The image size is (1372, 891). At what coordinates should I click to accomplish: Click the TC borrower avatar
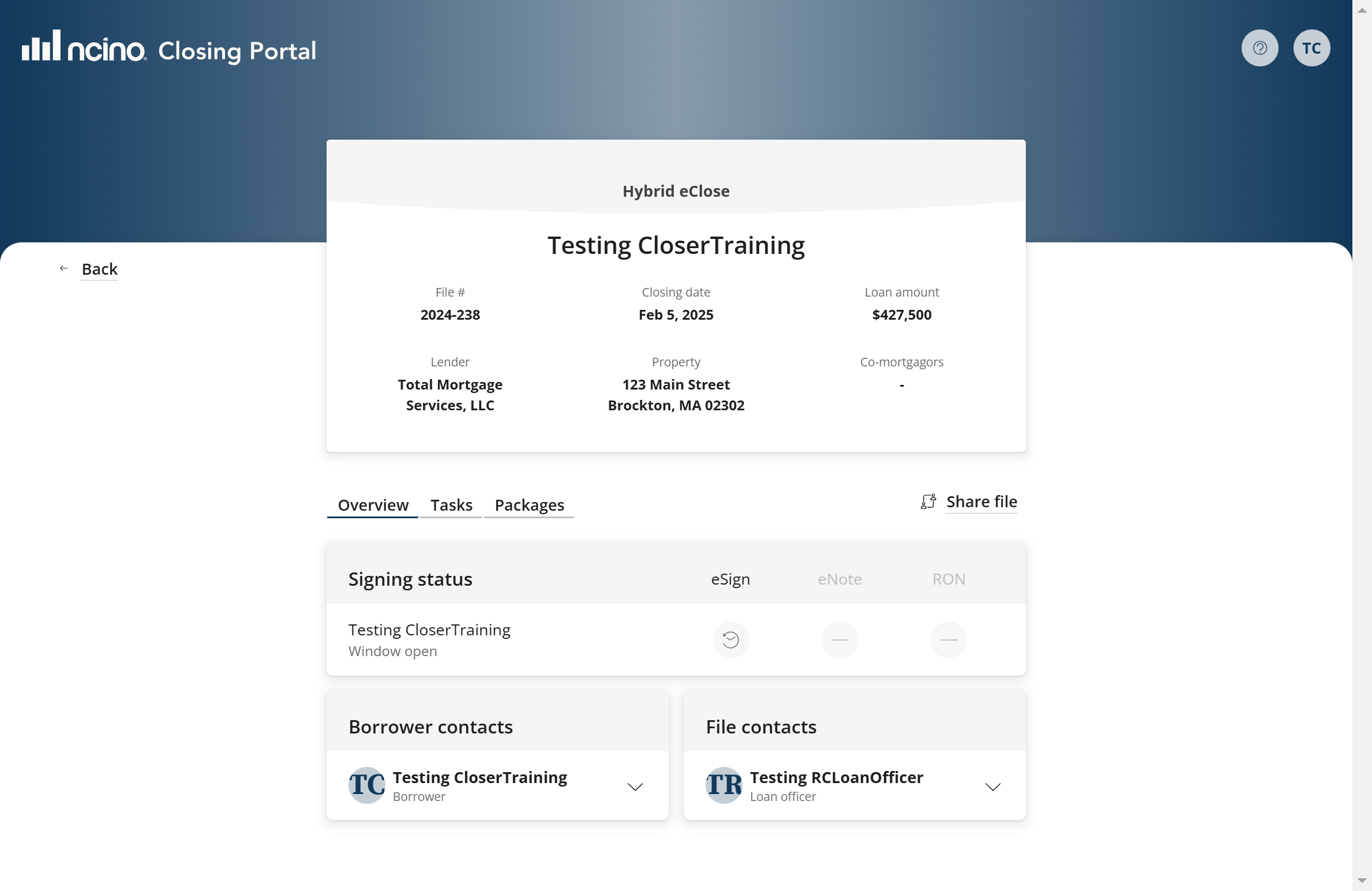[367, 785]
